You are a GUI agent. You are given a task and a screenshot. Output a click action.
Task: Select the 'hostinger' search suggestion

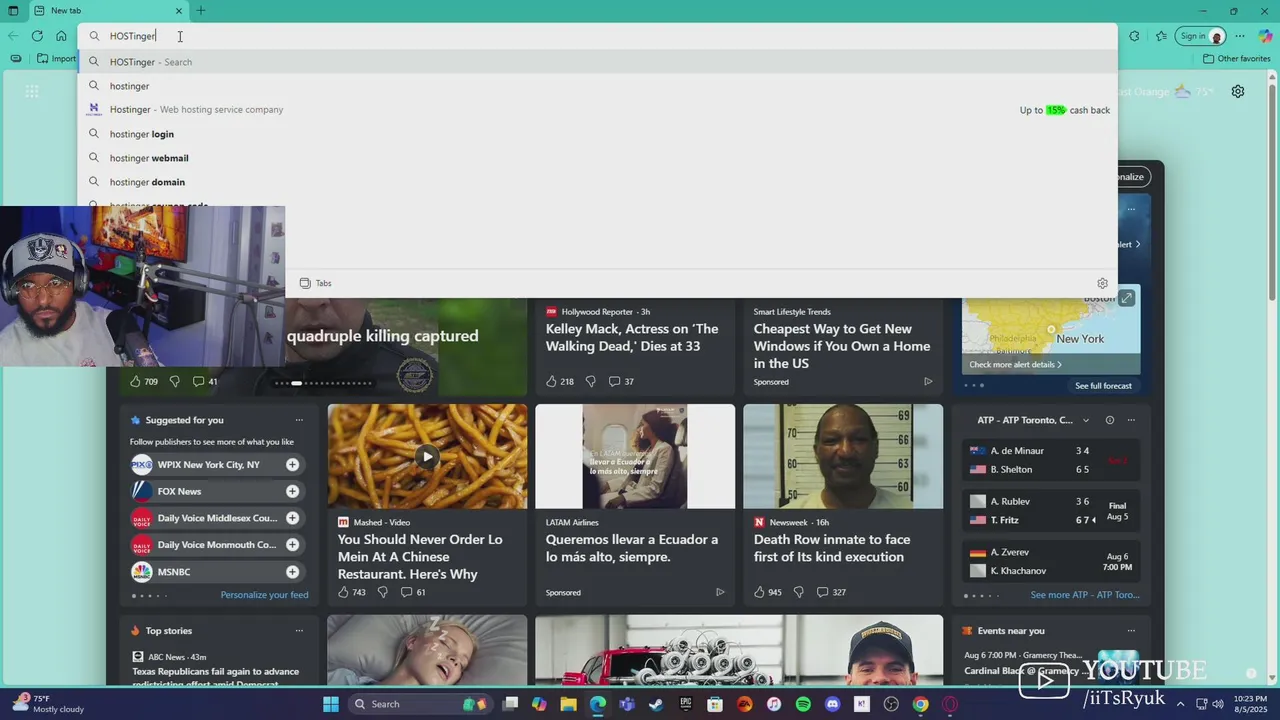(x=598, y=86)
